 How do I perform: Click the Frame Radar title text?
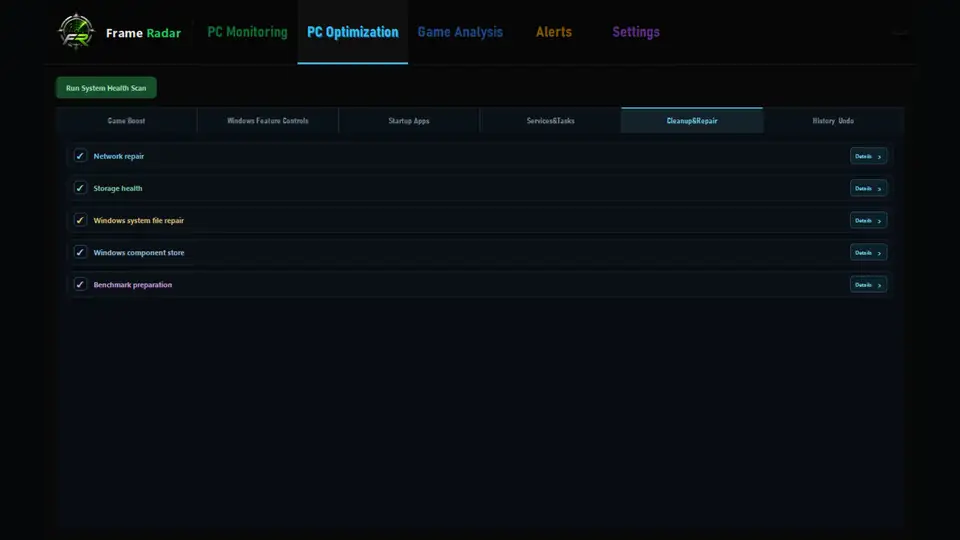(143, 33)
